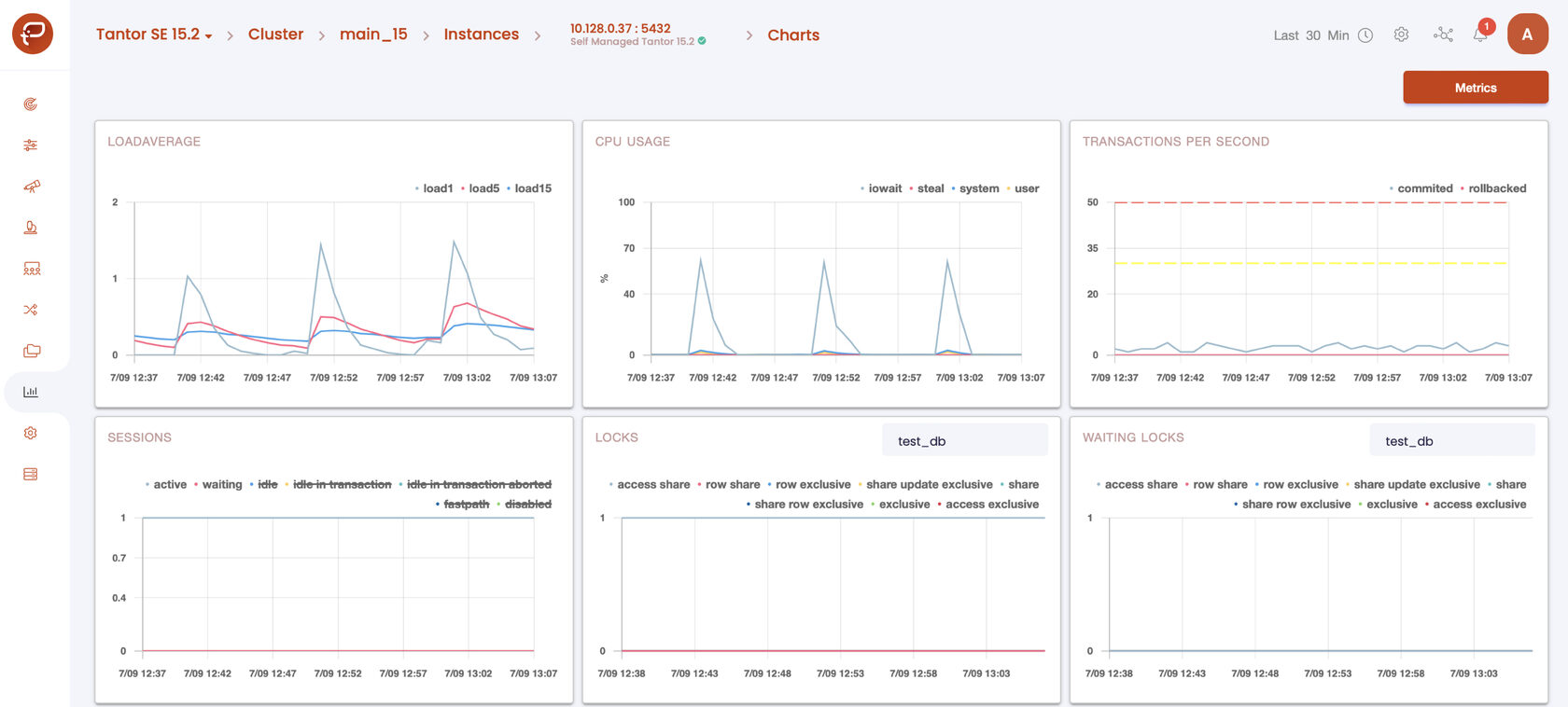Open the gear sidebar icon

point(31,433)
